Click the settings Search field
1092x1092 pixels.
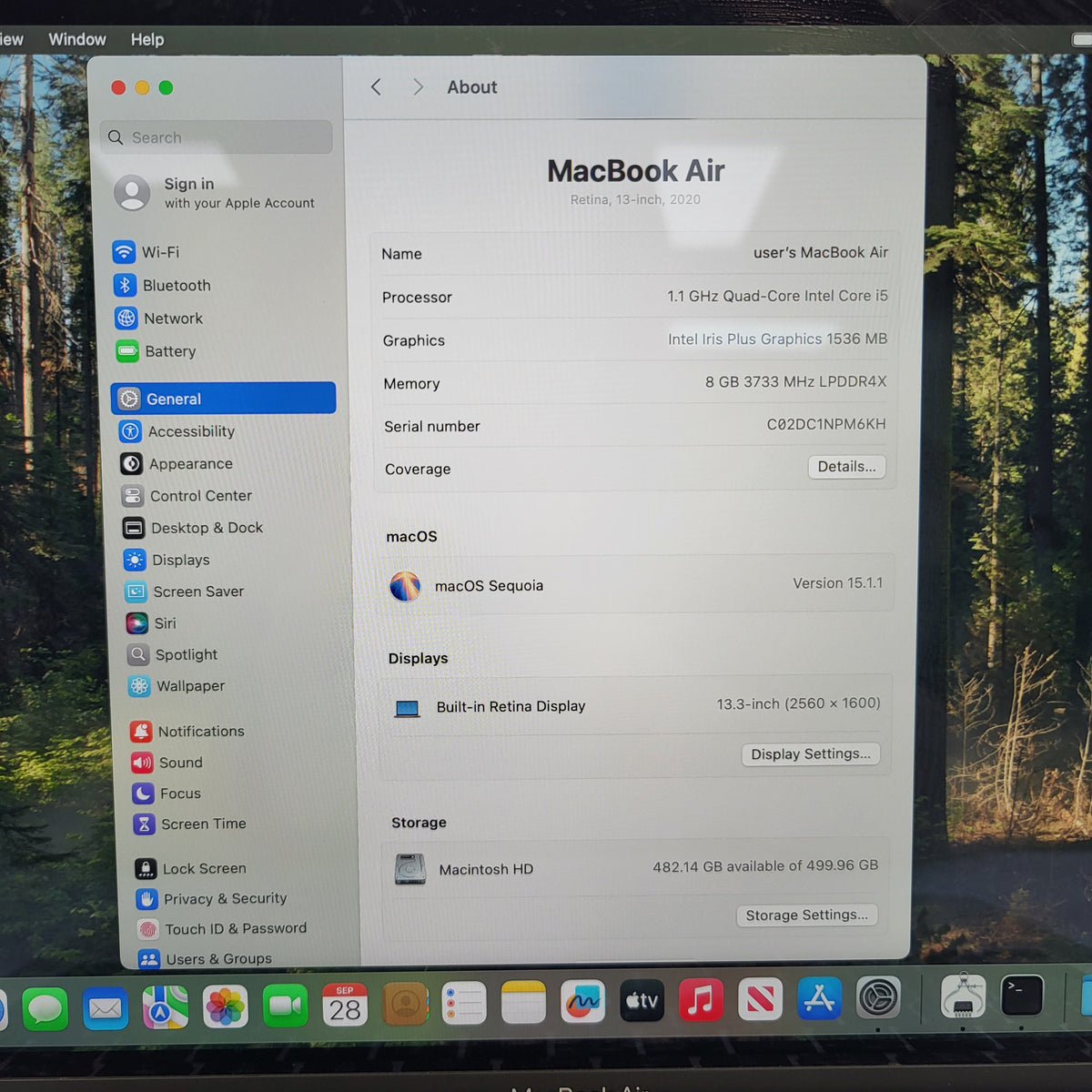pos(217,137)
